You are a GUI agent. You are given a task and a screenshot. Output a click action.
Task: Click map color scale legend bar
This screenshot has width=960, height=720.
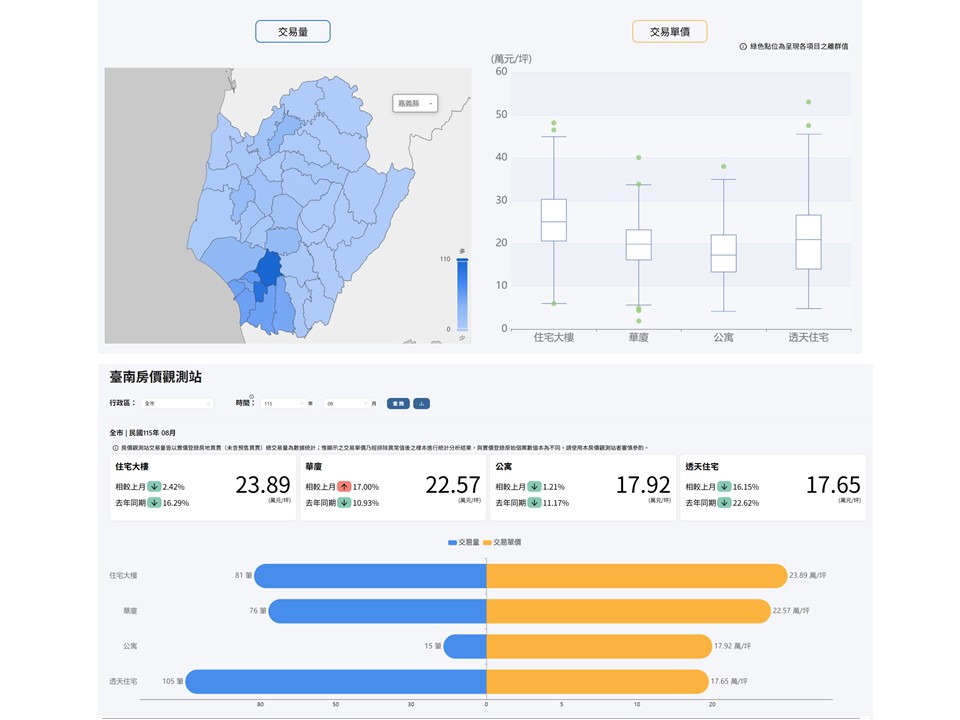(x=462, y=294)
